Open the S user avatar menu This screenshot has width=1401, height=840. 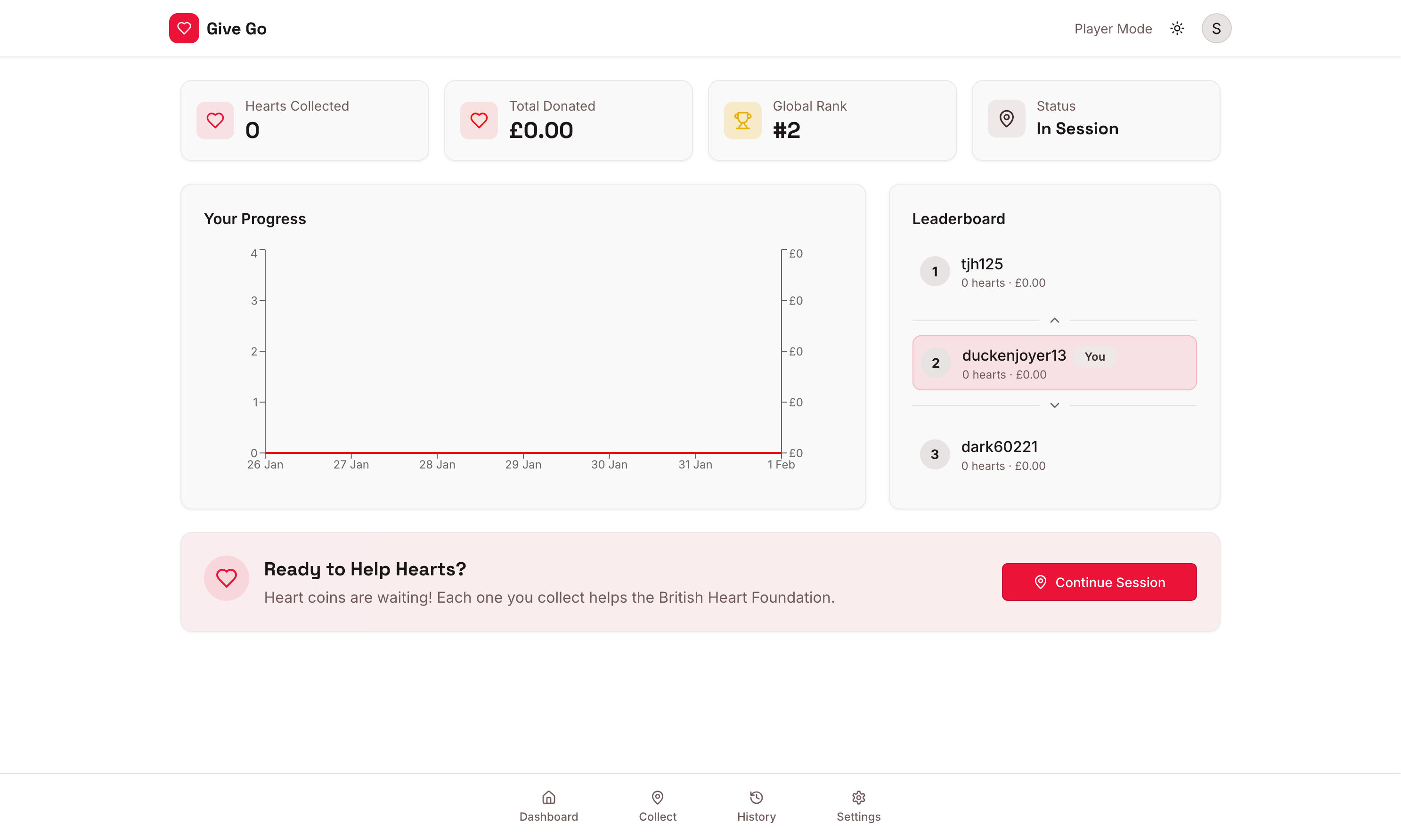pyautogui.click(x=1216, y=28)
